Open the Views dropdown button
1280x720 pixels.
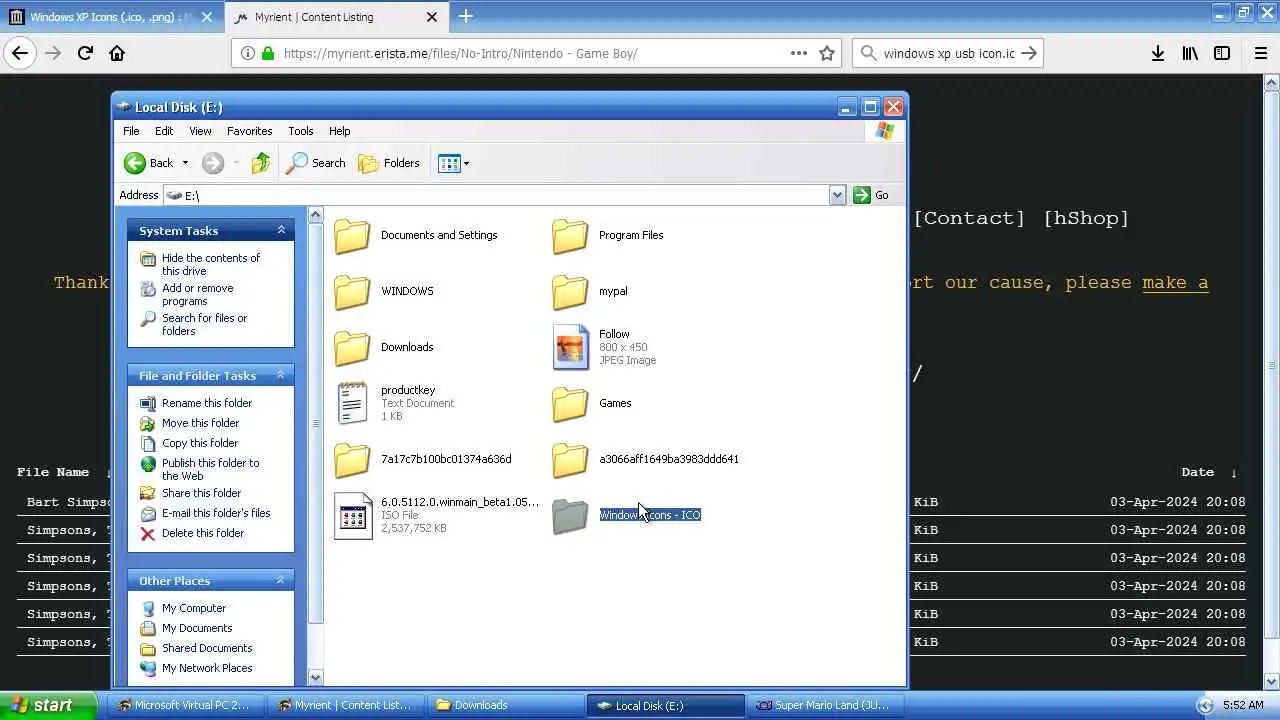coord(453,163)
